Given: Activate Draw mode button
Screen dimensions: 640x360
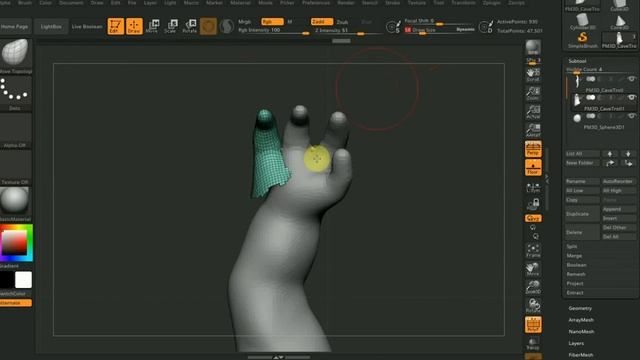Looking at the screenshot, I should (134, 26).
